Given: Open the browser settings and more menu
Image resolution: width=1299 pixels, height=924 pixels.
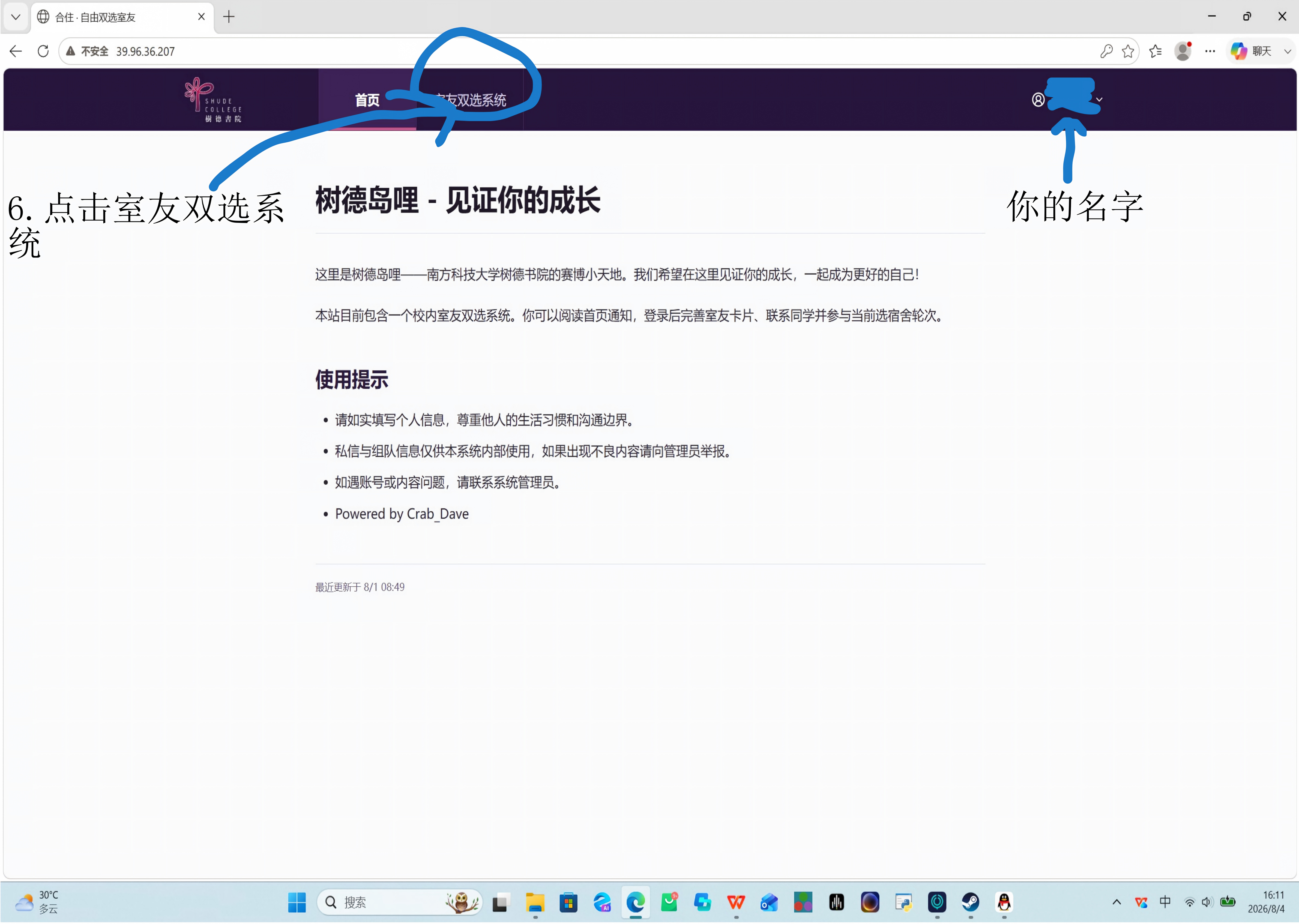Looking at the screenshot, I should [x=1210, y=51].
